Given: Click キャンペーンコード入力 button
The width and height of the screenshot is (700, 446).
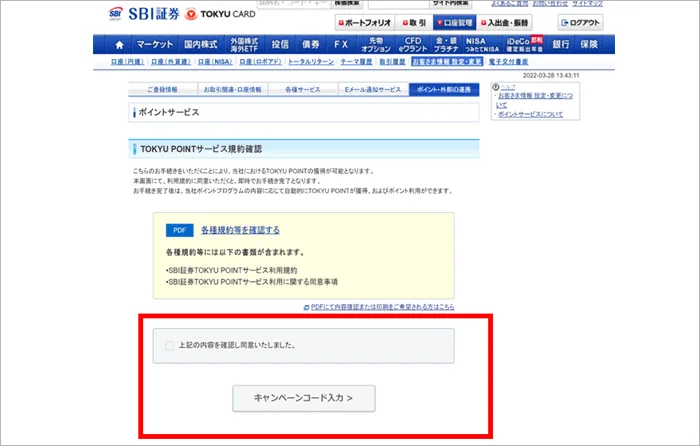Looking at the screenshot, I should click(x=304, y=398).
